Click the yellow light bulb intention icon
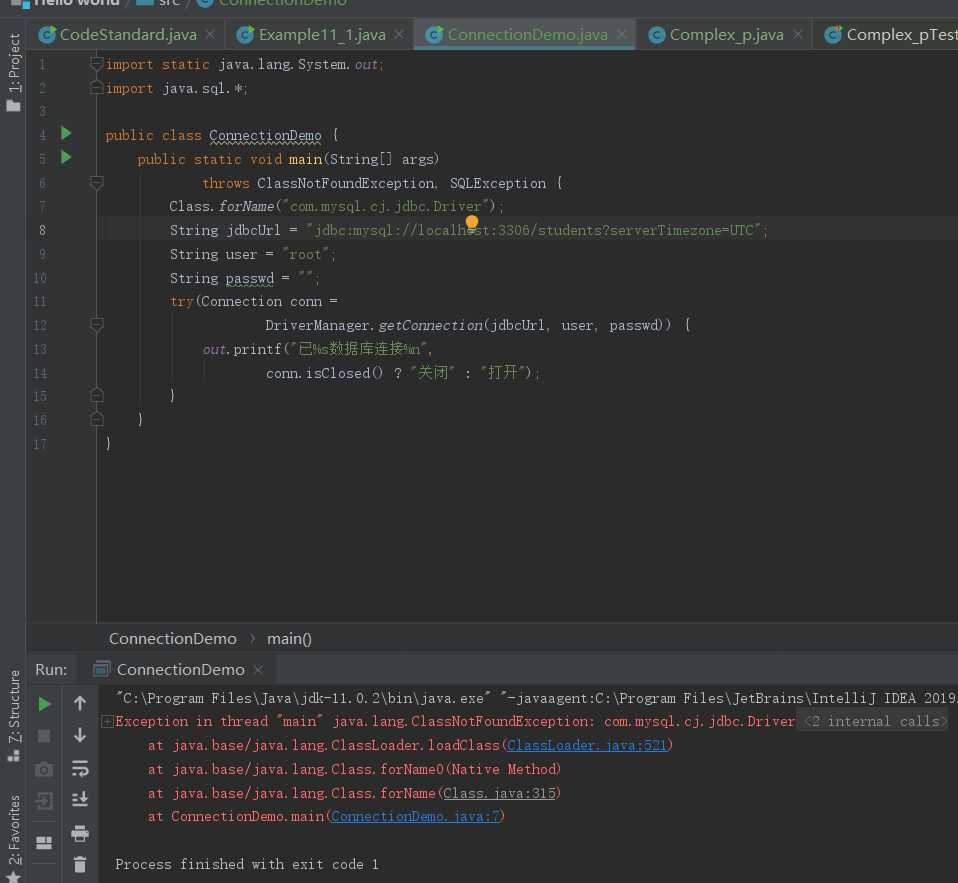The width and height of the screenshot is (958, 883). click(x=472, y=223)
